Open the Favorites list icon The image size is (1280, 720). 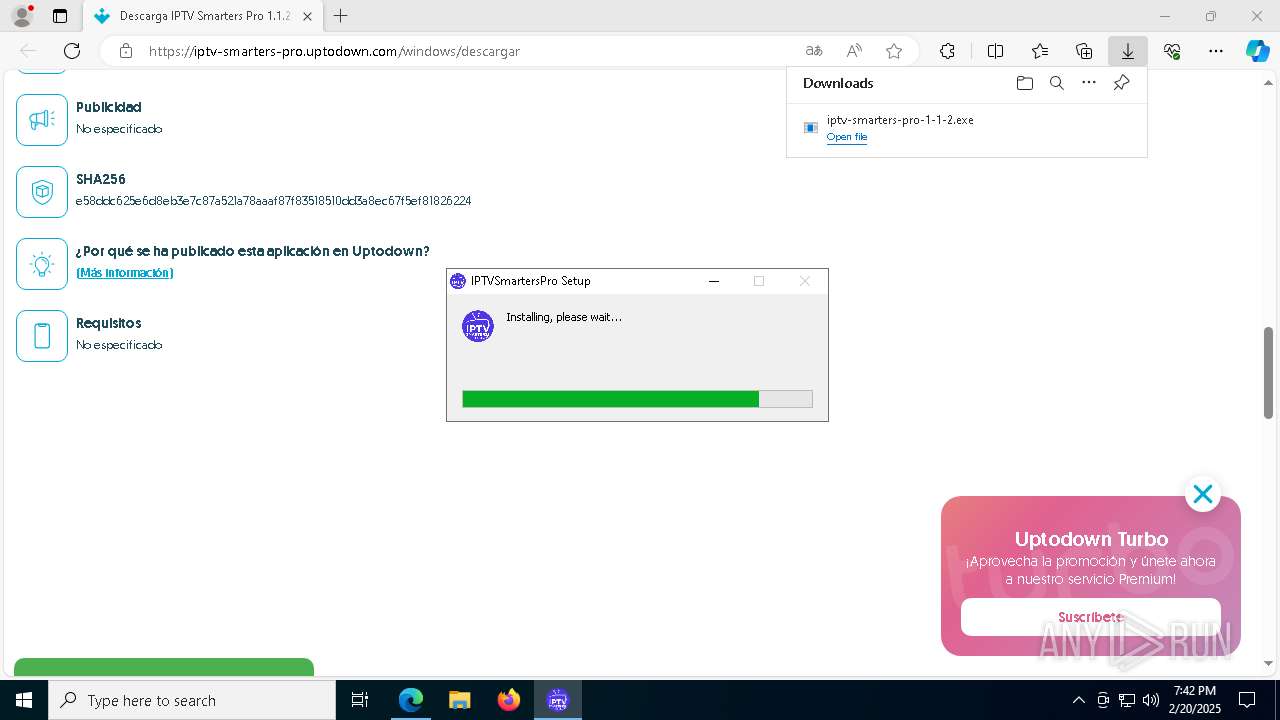(1040, 51)
